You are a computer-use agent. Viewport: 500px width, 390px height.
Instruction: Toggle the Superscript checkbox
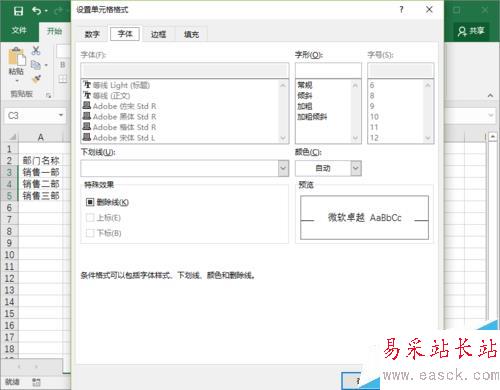90,218
